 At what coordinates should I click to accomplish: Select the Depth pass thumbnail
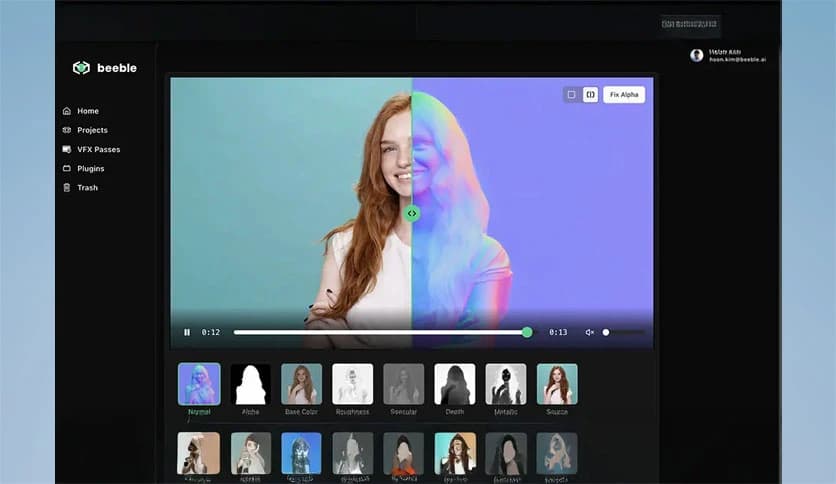[455, 384]
